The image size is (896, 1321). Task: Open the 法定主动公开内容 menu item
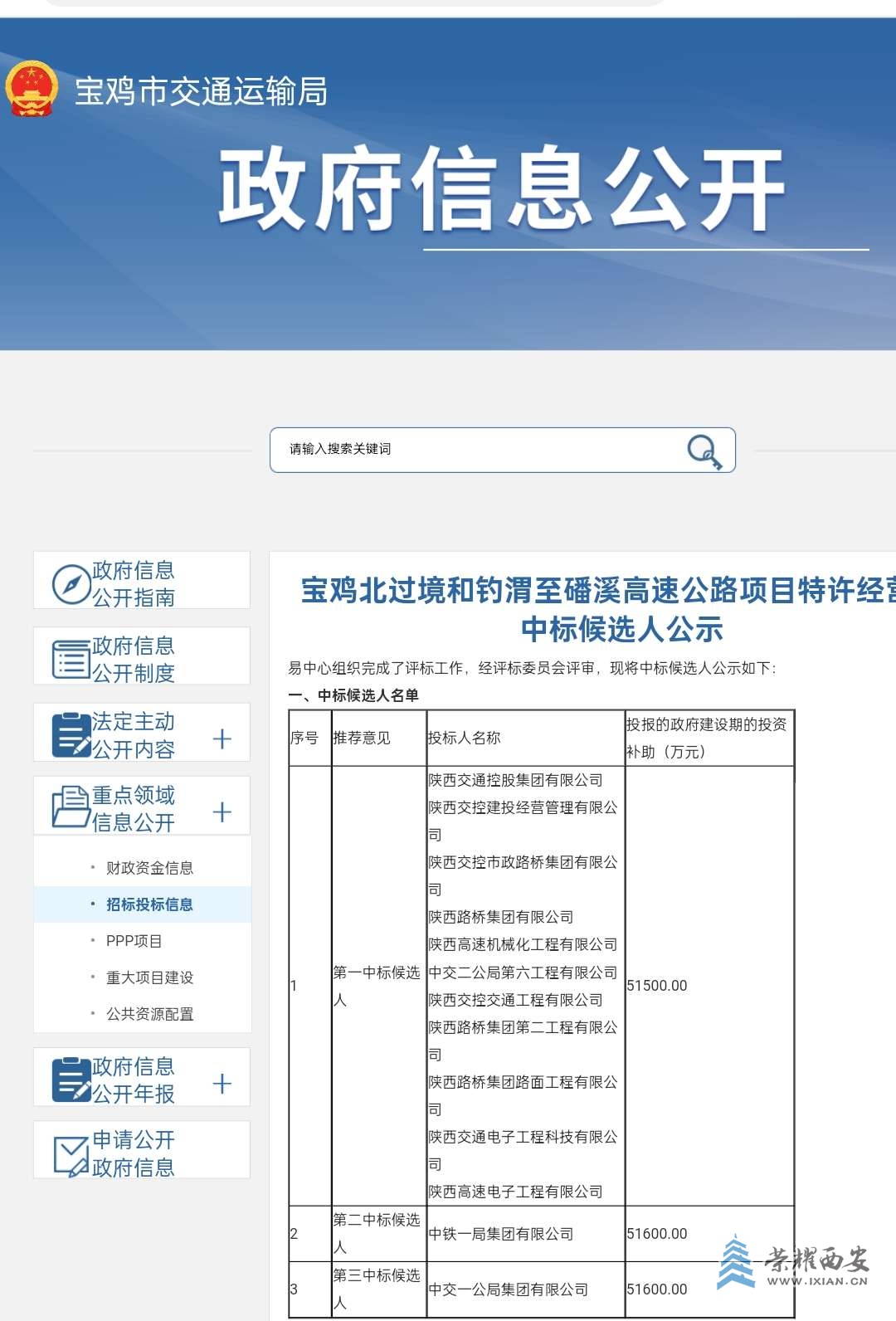[142, 733]
